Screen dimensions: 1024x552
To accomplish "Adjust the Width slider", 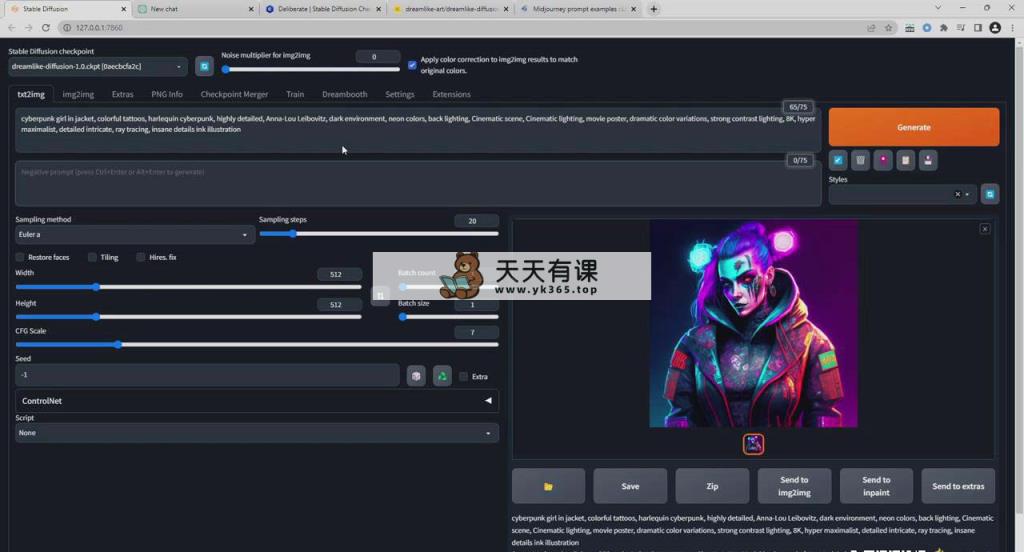I will click(x=188, y=287).
